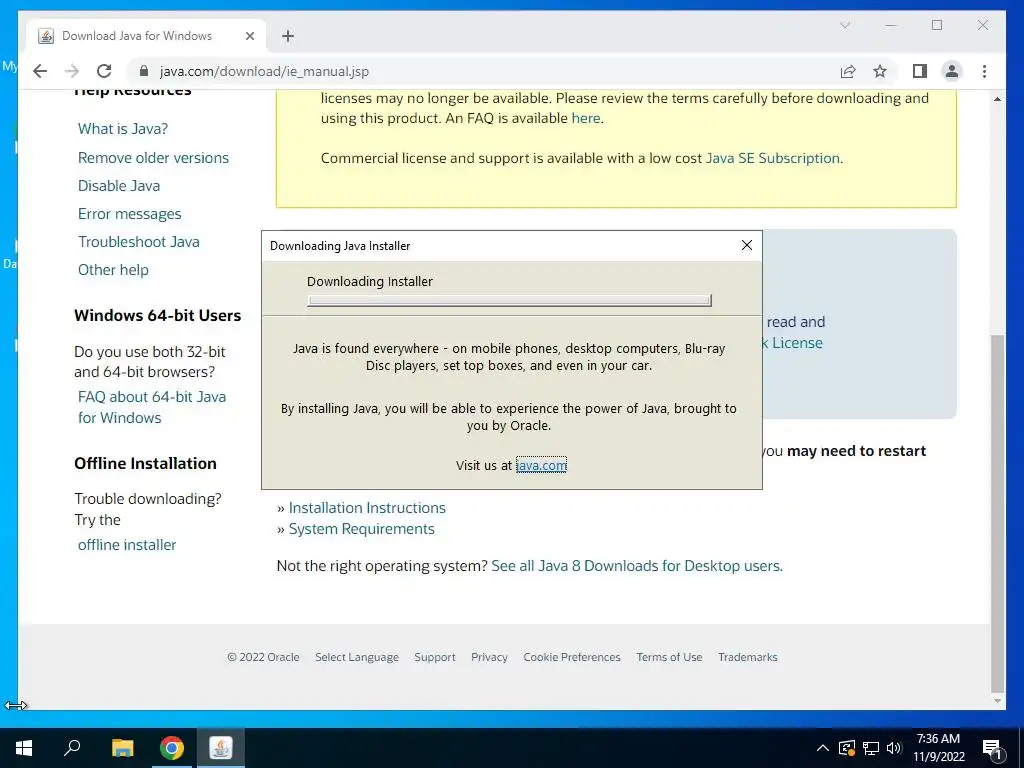
Task: Open Remove older versions link
Action: pyautogui.click(x=153, y=157)
